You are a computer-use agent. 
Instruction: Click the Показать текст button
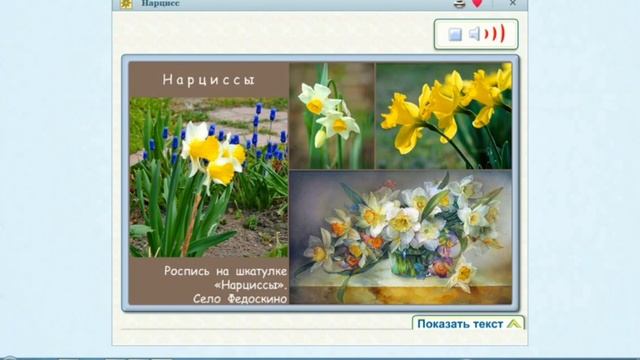tap(468, 323)
